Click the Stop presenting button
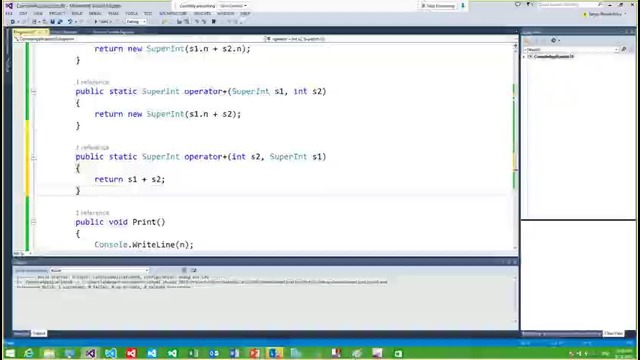This screenshot has height=360, width=640. 438,6
